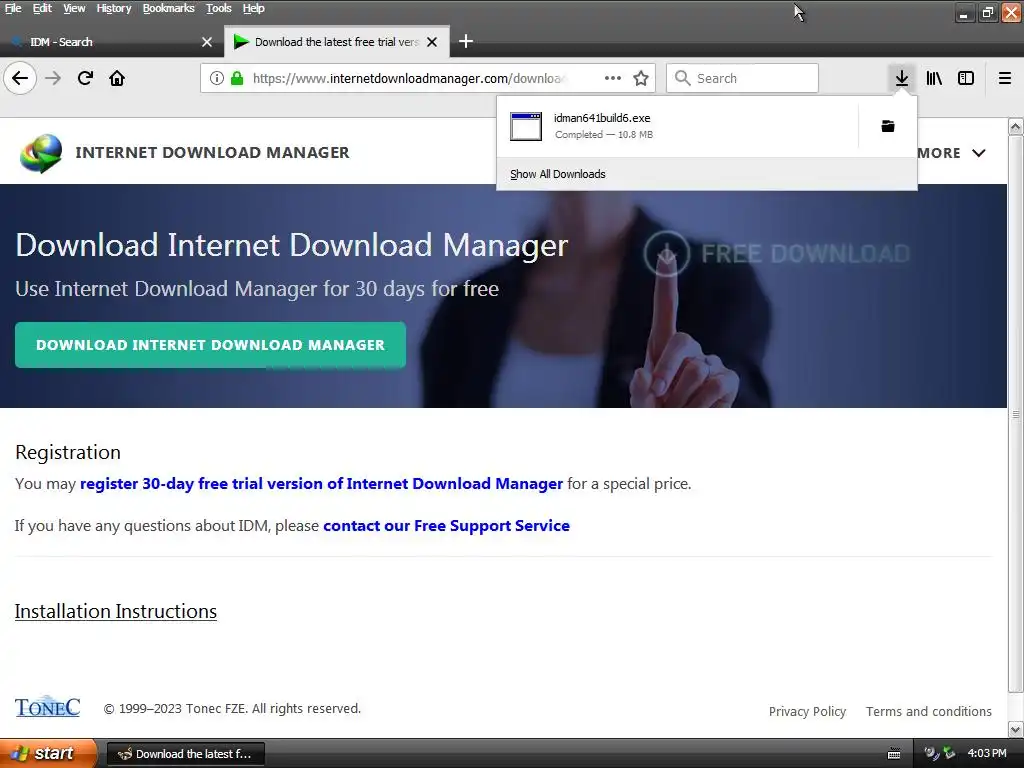Open page actions three-dot menu
1024x768 pixels.
coord(613,78)
